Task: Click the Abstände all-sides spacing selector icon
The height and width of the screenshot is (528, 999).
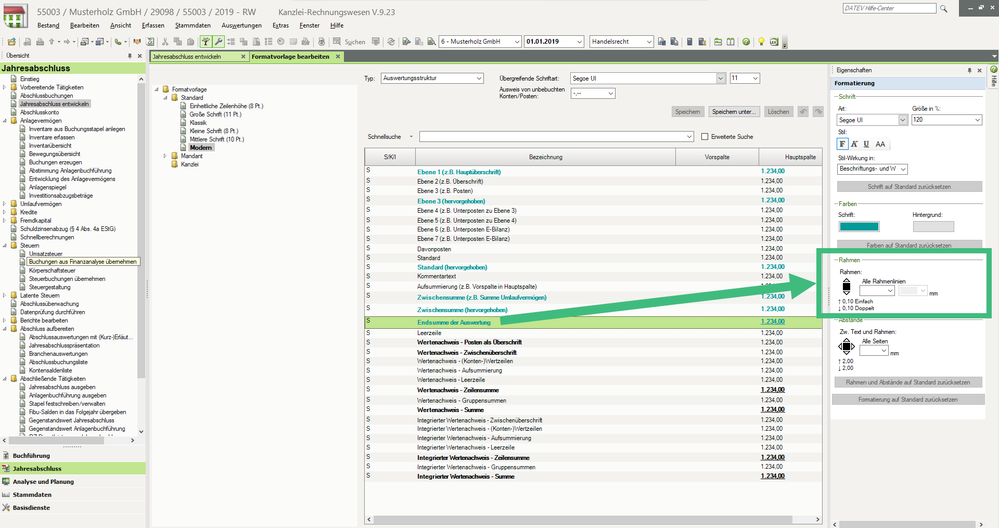Action: coord(846,347)
